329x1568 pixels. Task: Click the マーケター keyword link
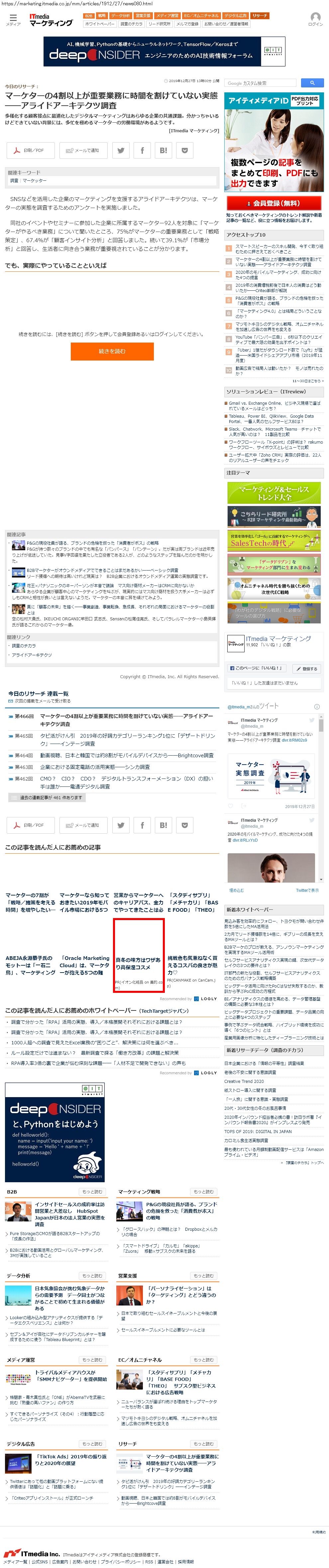pos(34,181)
